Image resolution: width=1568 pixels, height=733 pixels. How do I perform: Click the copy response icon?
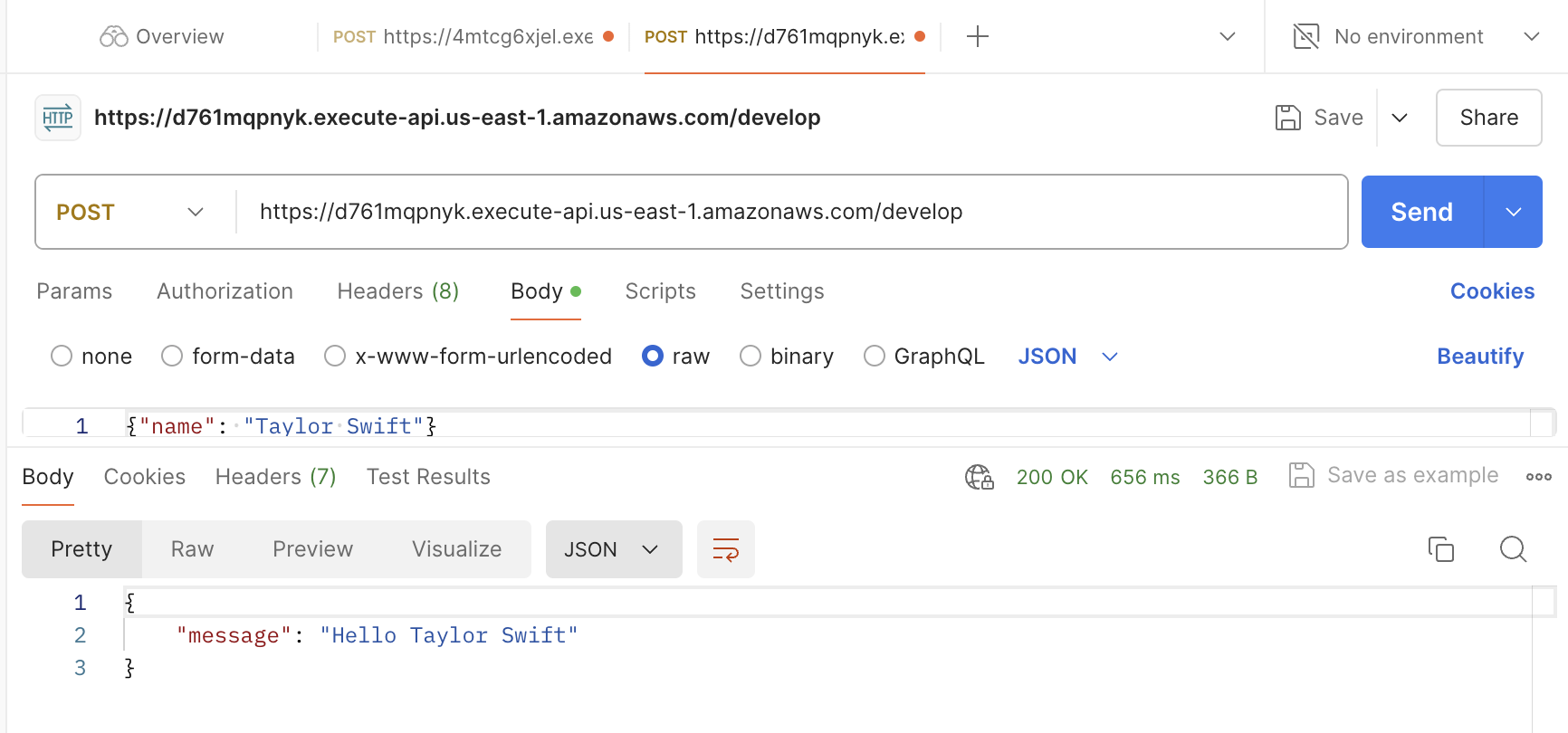1440,549
